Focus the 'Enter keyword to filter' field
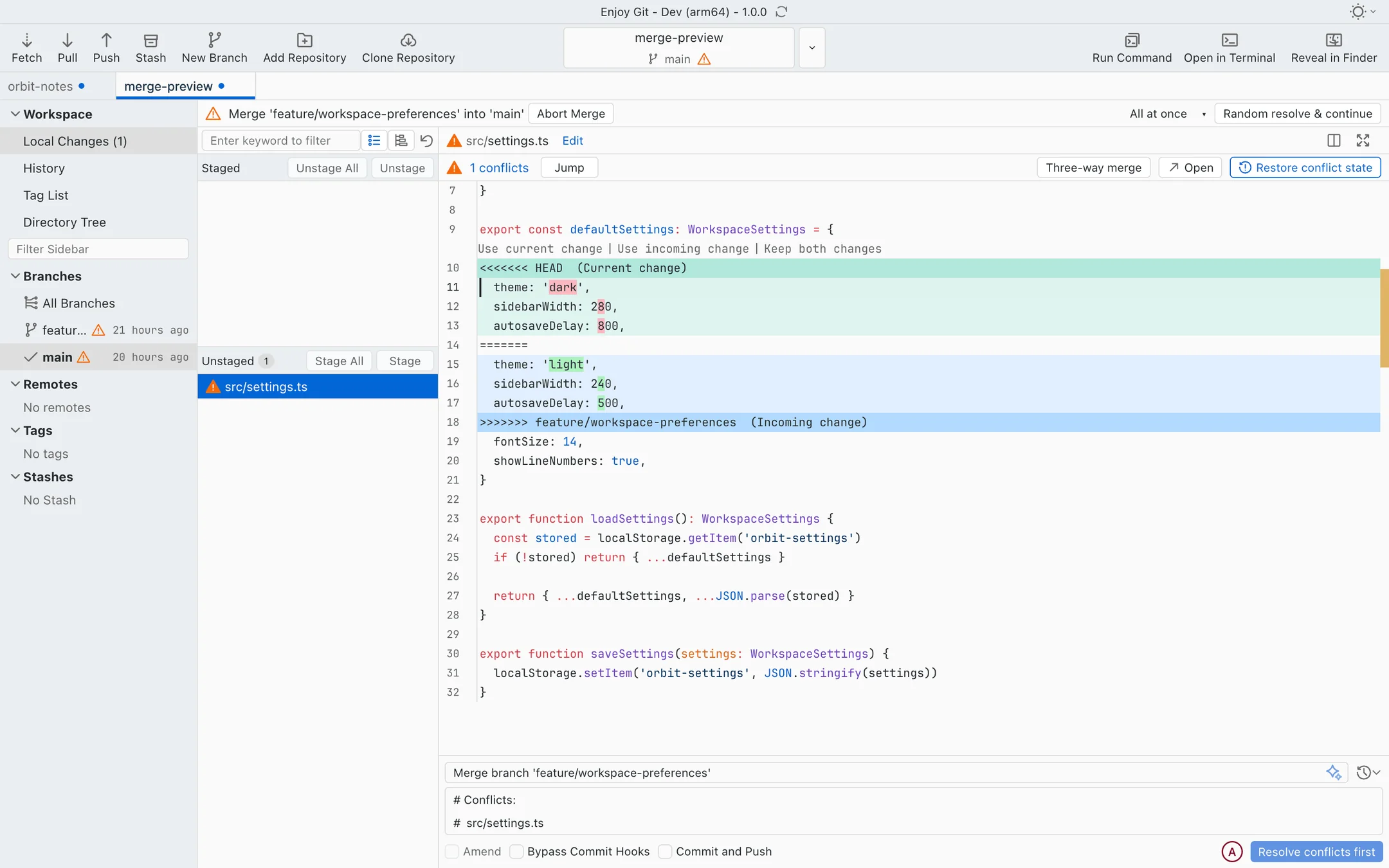Screen dimensions: 1389x868 coord(280,140)
